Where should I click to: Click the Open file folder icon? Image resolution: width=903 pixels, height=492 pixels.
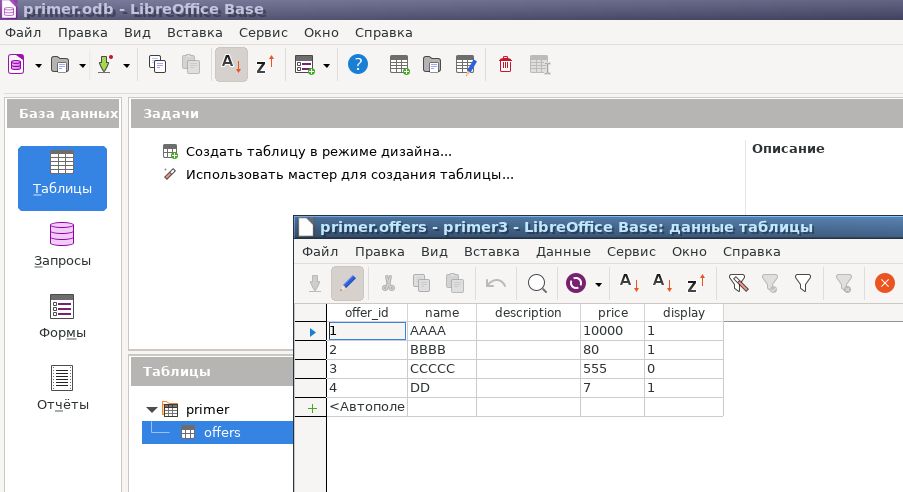pyautogui.click(x=60, y=65)
